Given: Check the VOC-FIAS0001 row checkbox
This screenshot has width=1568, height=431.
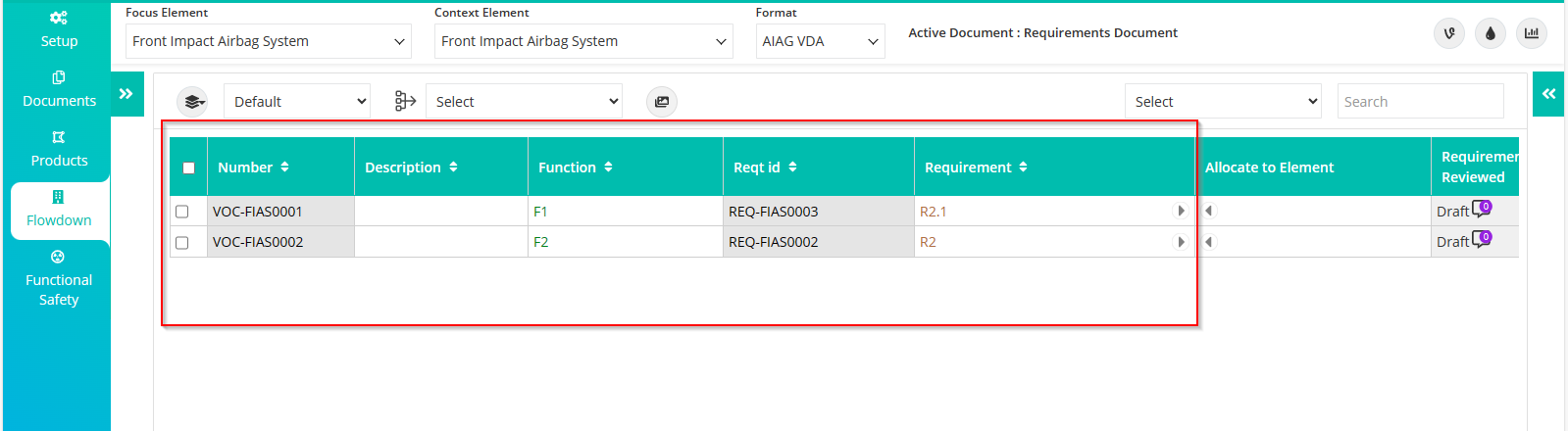Looking at the screenshot, I should [181, 212].
